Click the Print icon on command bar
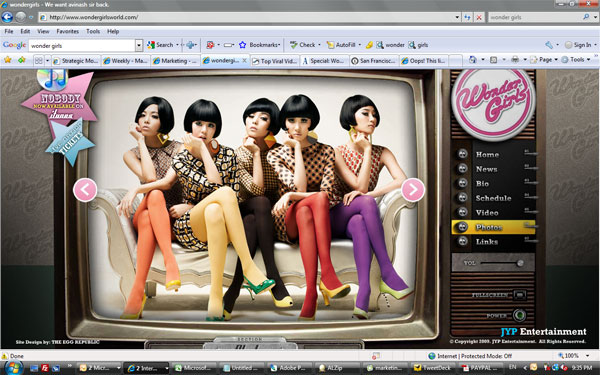 coord(515,60)
